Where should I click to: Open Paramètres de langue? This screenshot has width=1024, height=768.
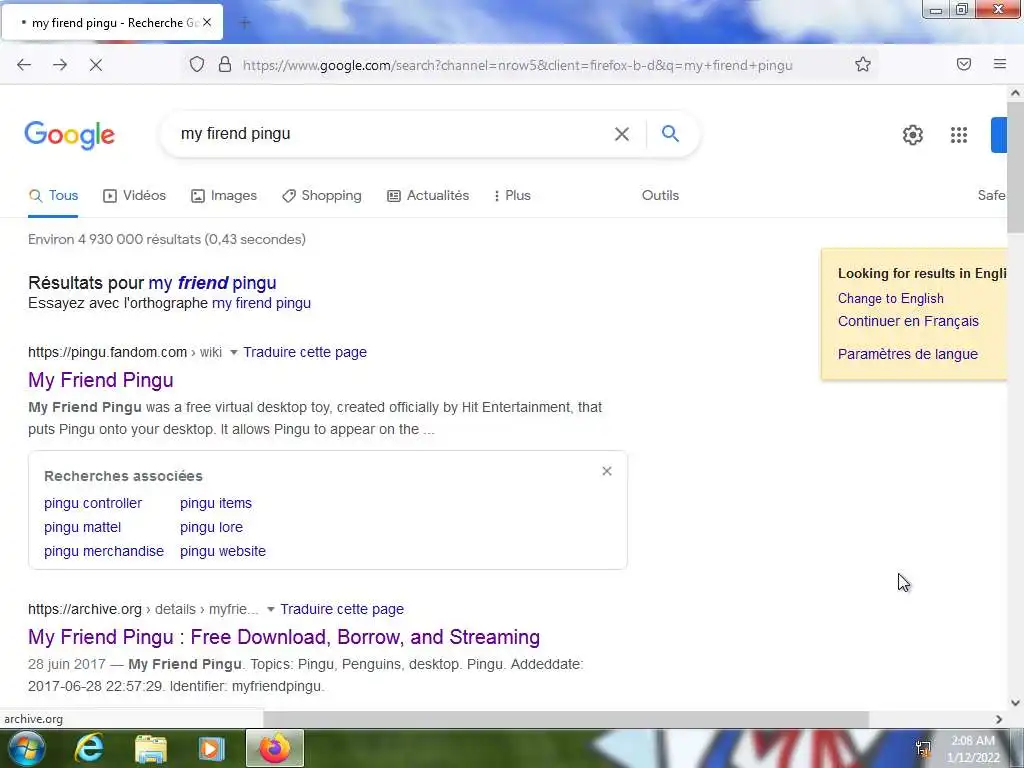coord(908,354)
